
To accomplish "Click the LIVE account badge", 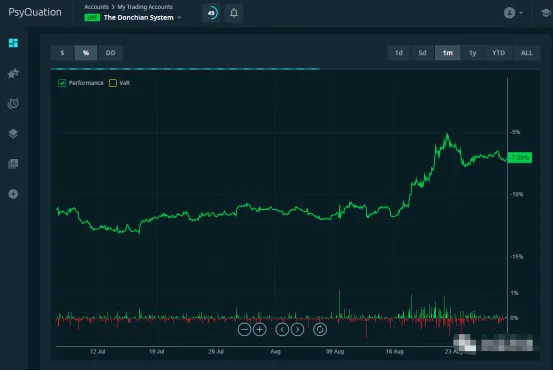I will [x=92, y=18].
